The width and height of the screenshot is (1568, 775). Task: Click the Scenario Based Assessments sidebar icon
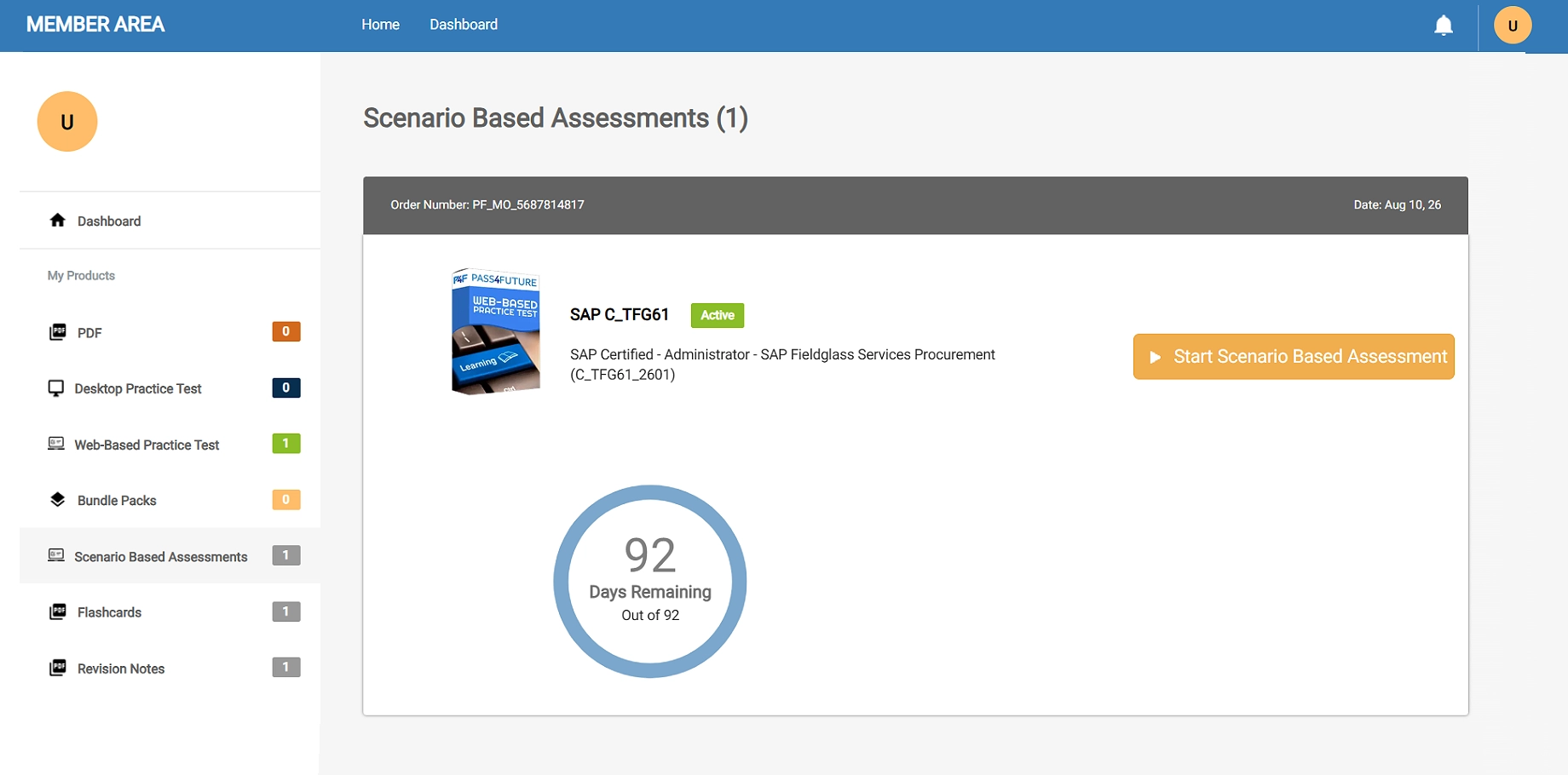click(56, 556)
